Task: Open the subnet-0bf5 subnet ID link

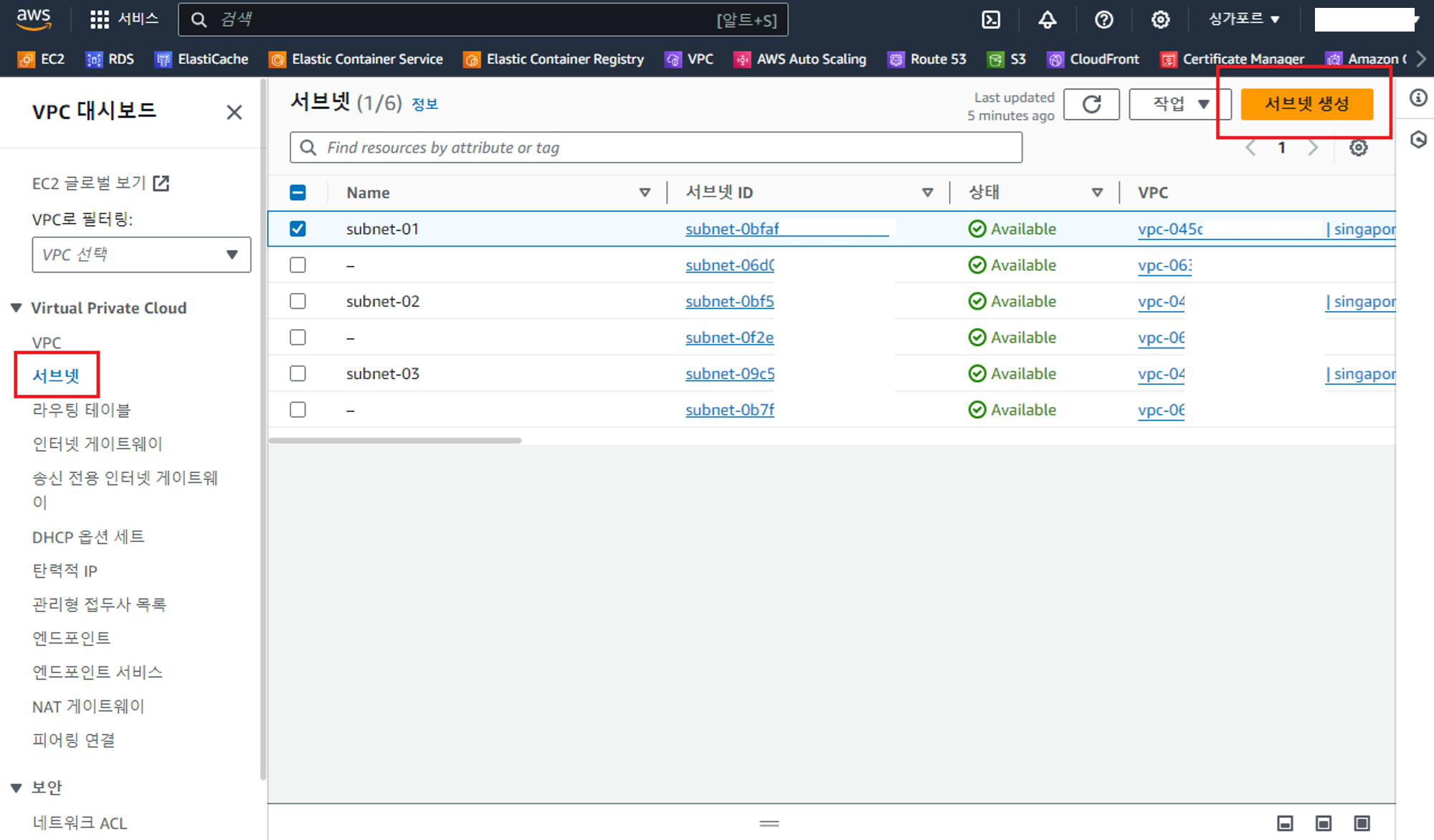Action: pyautogui.click(x=729, y=301)
